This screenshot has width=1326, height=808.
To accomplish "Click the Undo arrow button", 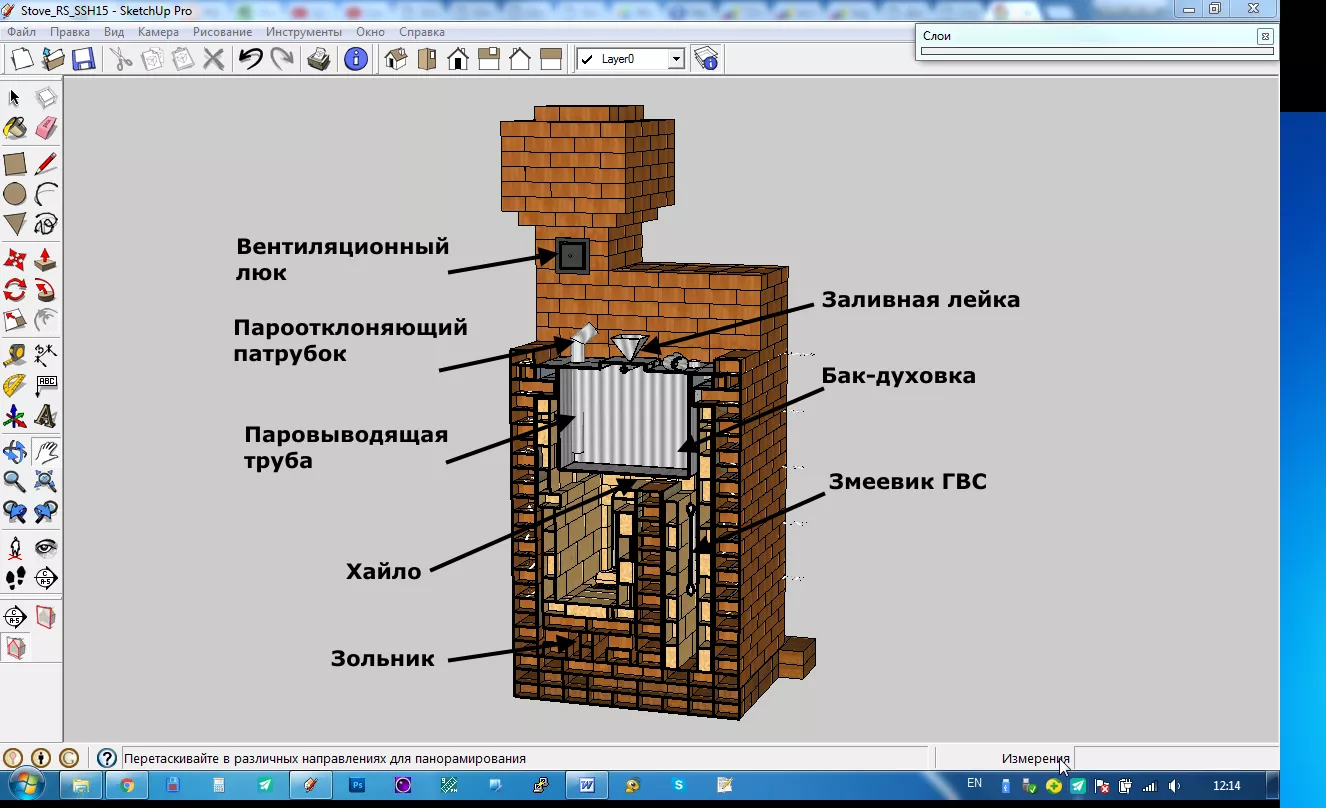I will click(x=250, y=59).
